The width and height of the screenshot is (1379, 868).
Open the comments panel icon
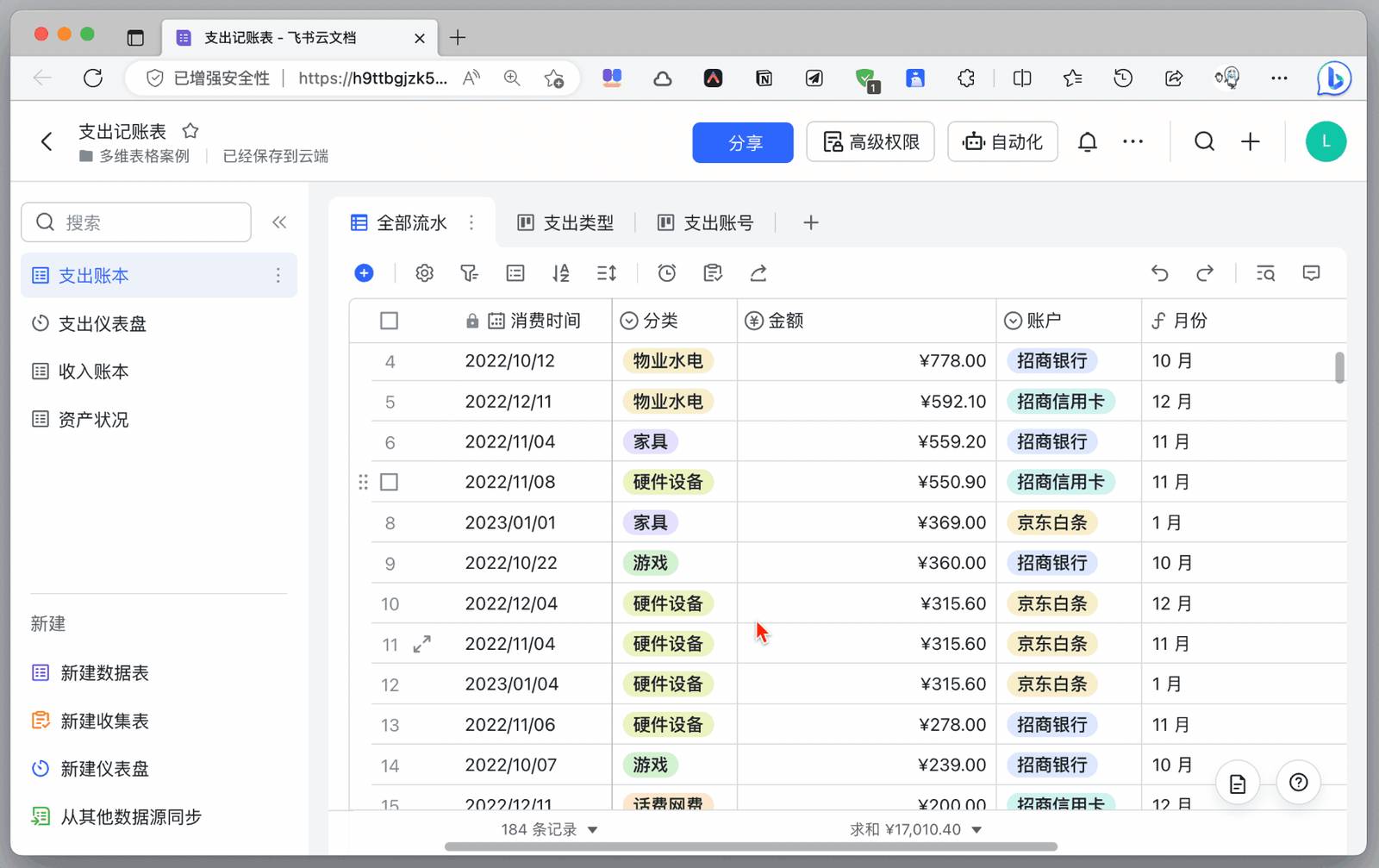click(1311, 273)
